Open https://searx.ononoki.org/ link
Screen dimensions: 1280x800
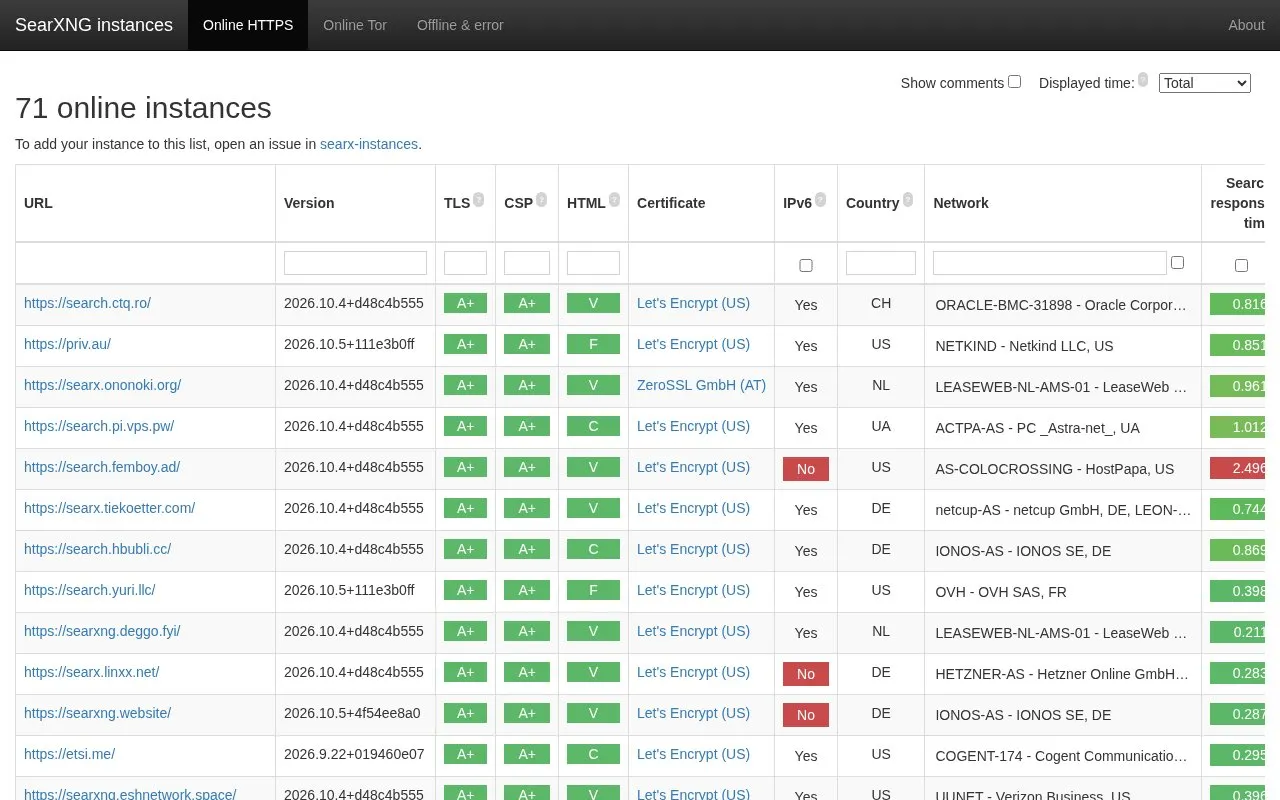pyautogui.click(x=102, y=385)
